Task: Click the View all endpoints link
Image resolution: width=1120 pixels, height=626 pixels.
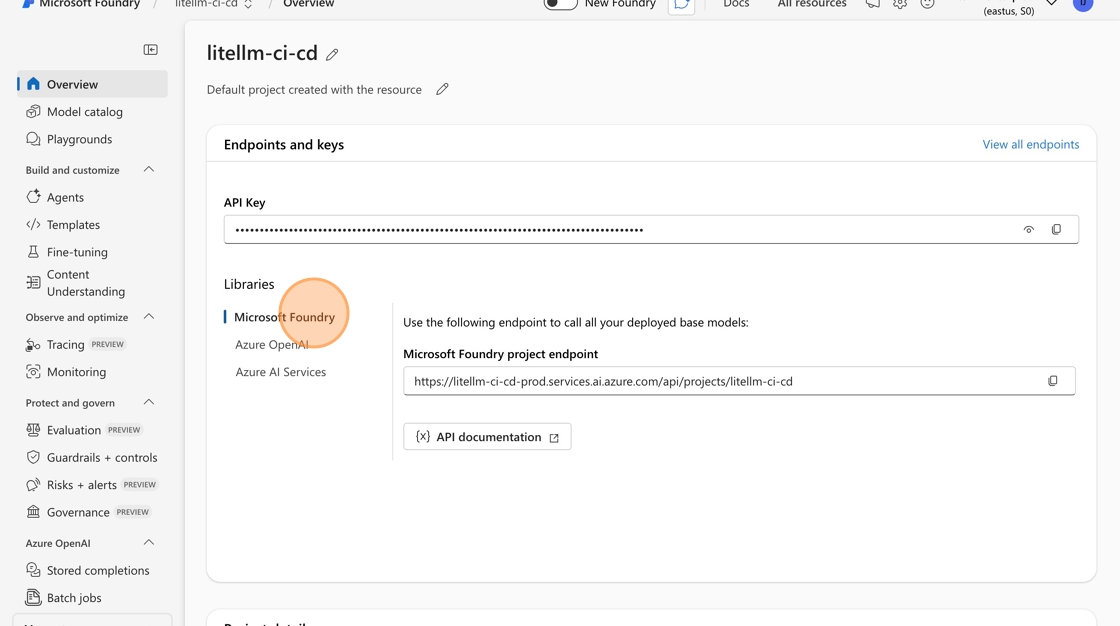Action: (x=1030, y=144)
